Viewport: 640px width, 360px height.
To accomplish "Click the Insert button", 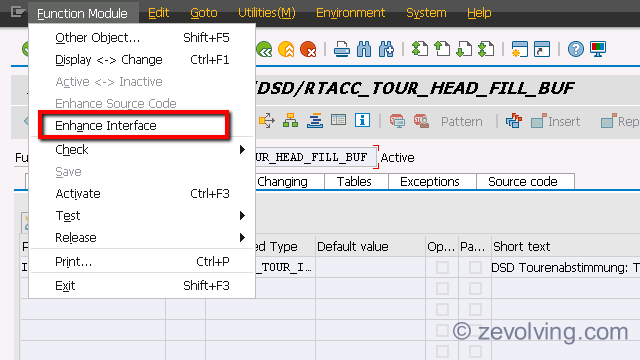I will (556, 121).
